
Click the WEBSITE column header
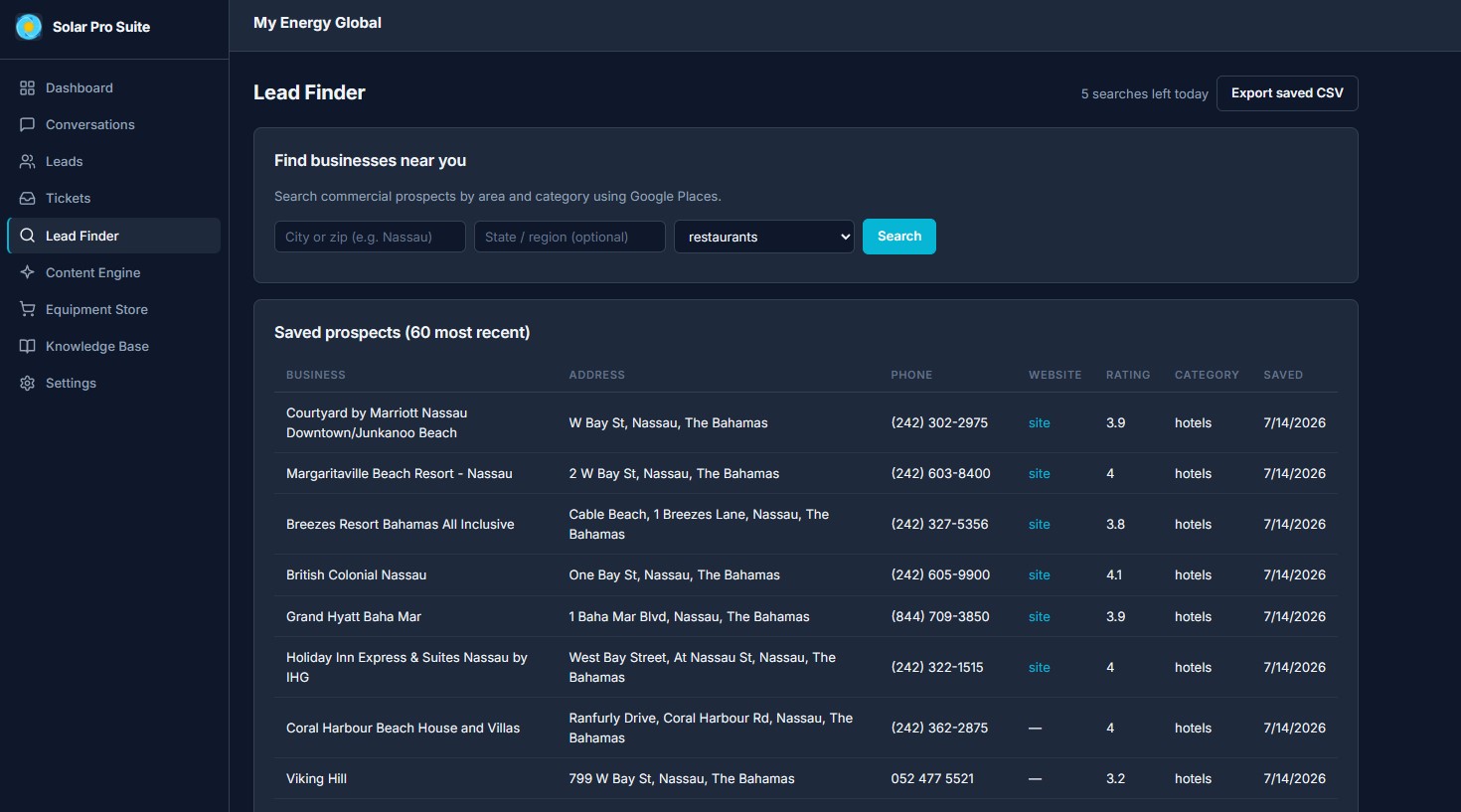(1055, 375)
